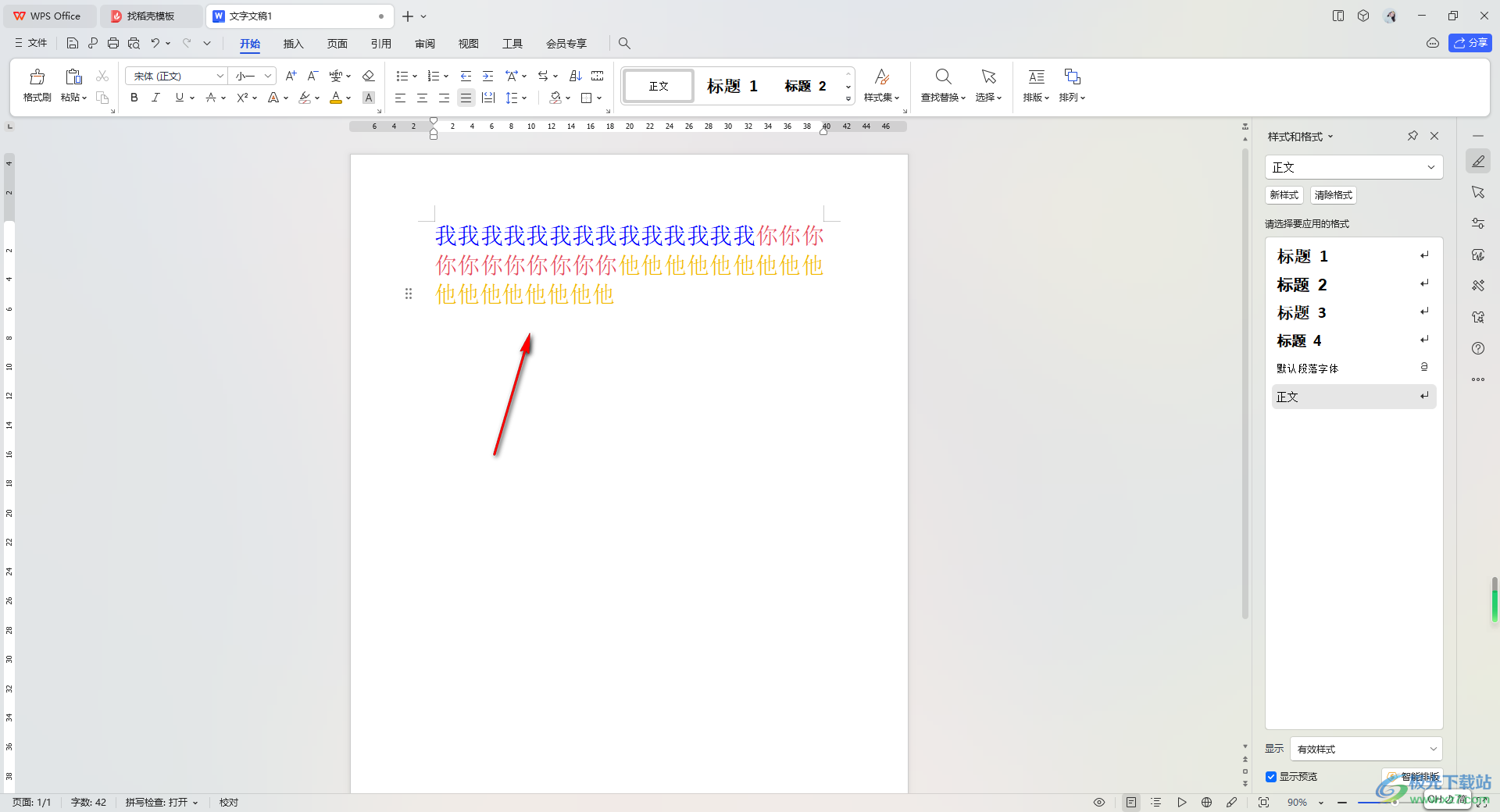Expand the bullet list dropdown arrow
The height and width of the screenshot is (812, 1500).
click(x=415, y=76)
